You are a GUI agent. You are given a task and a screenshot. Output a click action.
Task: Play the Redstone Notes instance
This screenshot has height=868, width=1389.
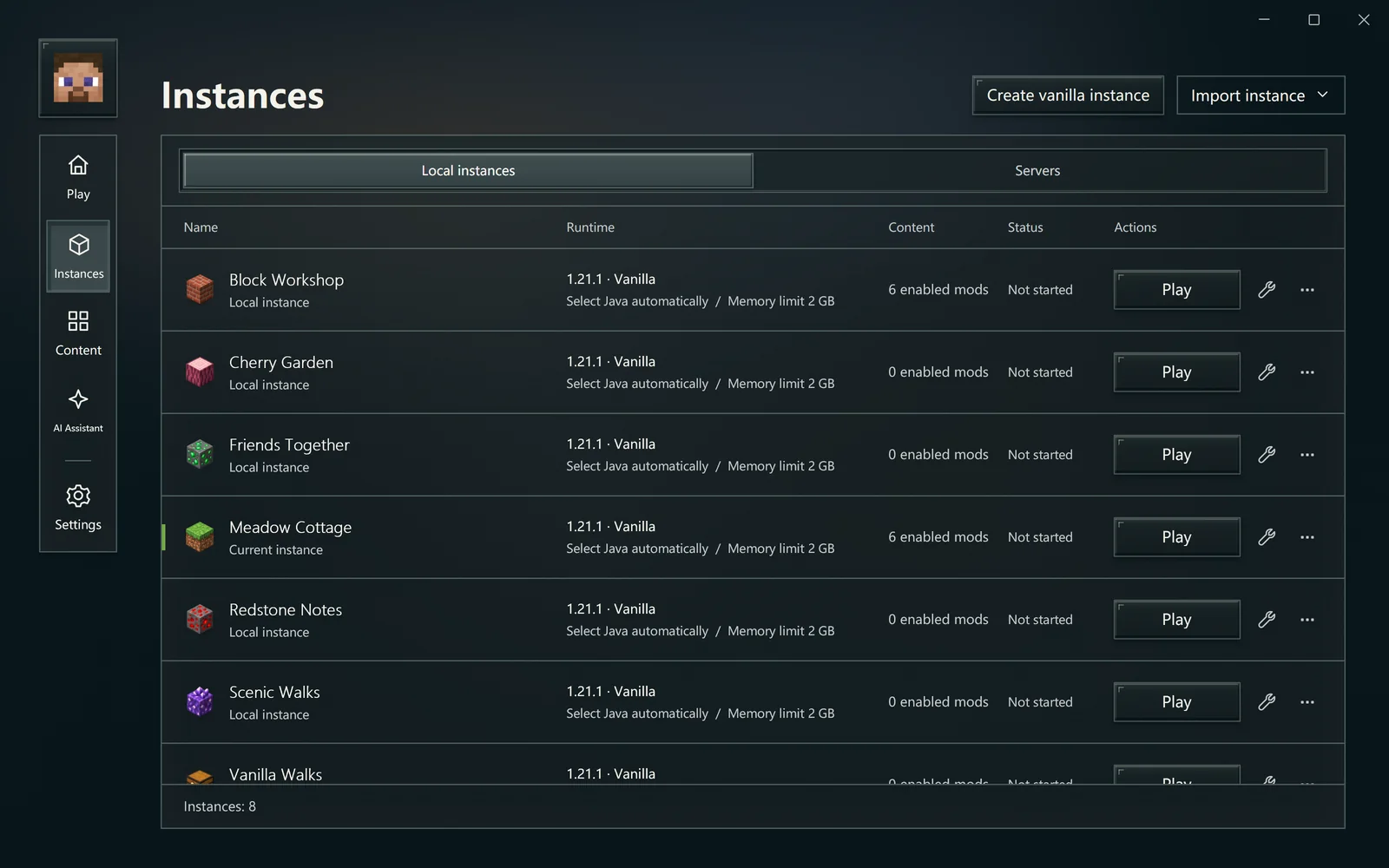(1176, 620)
